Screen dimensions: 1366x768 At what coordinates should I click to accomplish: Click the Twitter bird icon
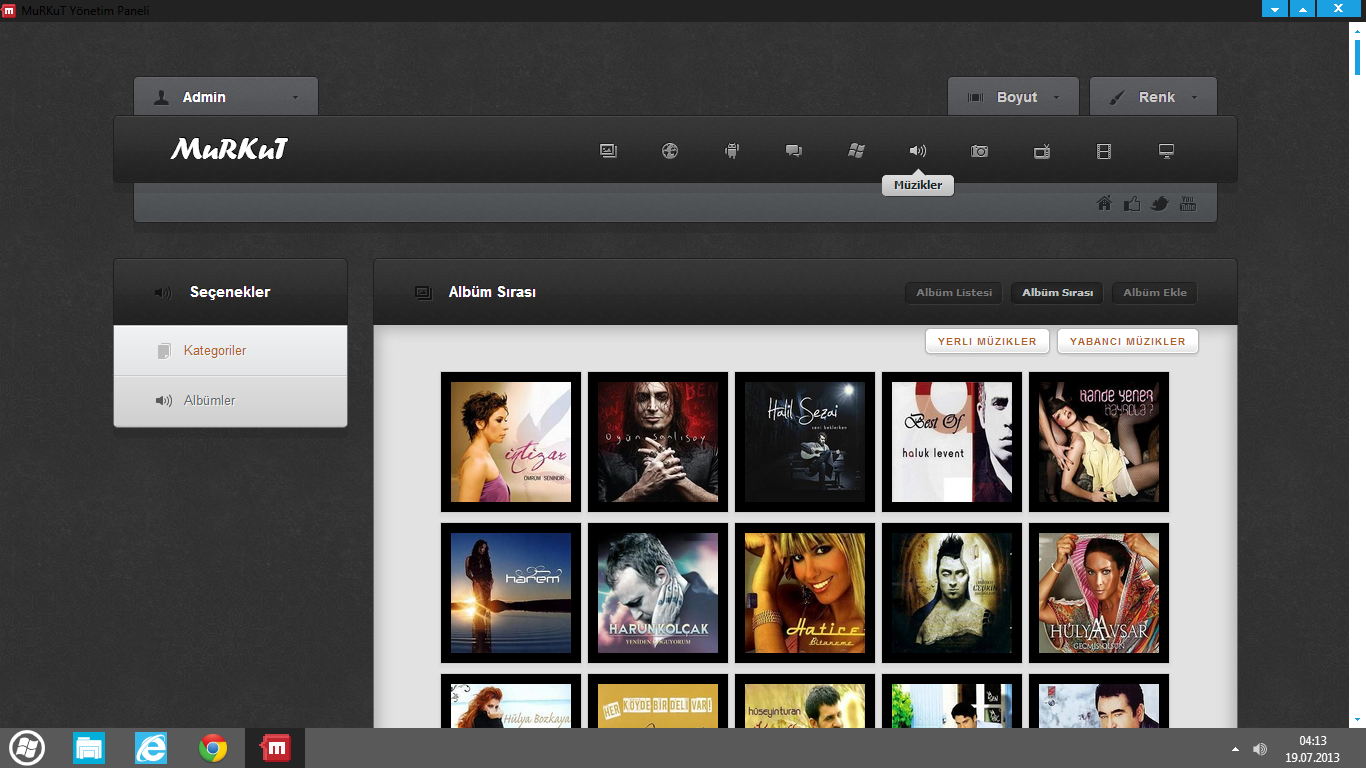[1160, 204]
